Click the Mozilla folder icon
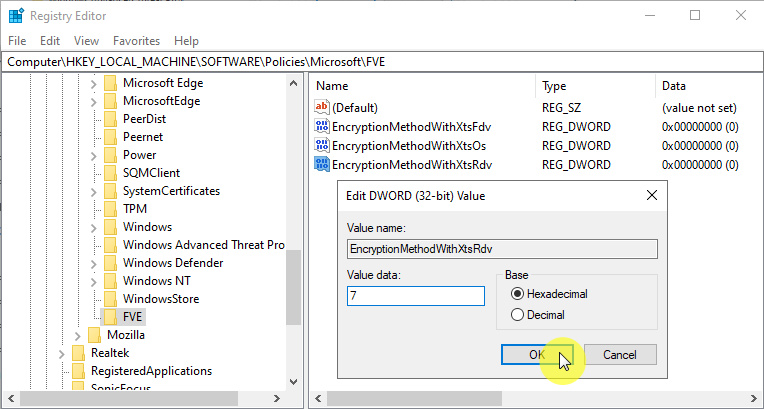Image resolution: width=764 pixels, height=409 pixels. pyautogui.click(x=95, y=335)
